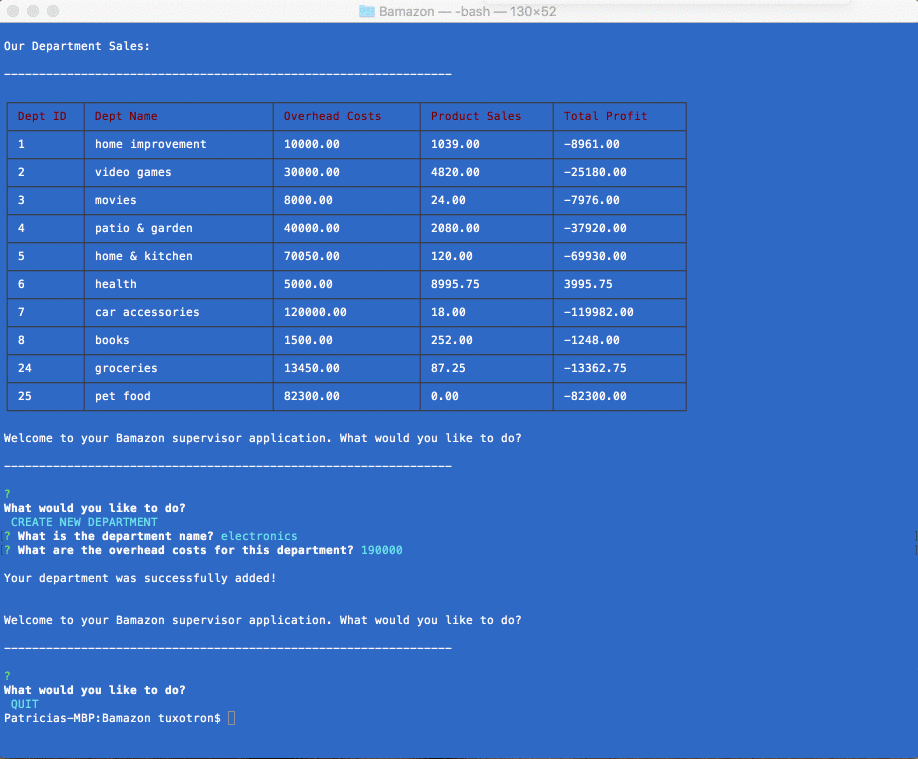Click product sales value 120.00
Screen dimensions: 918x759
(x=451, y=256)
